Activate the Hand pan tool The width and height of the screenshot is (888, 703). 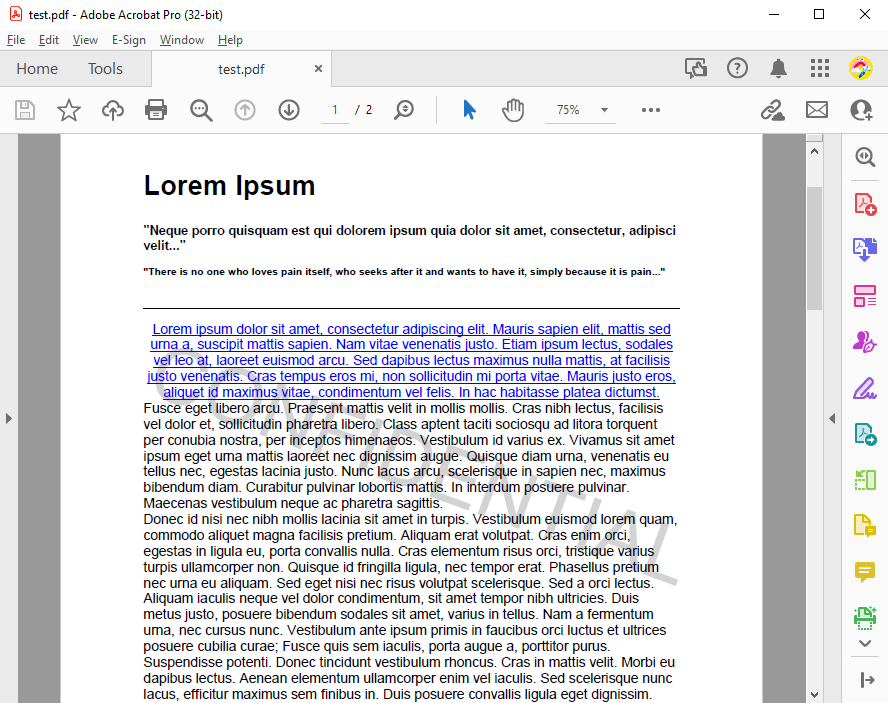(513, 110)
